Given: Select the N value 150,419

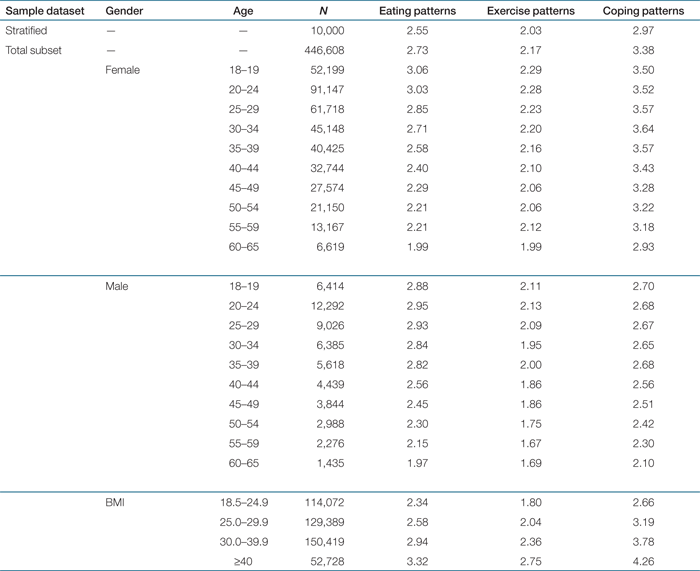Looking at the screenshot, I should click(325, 542).
